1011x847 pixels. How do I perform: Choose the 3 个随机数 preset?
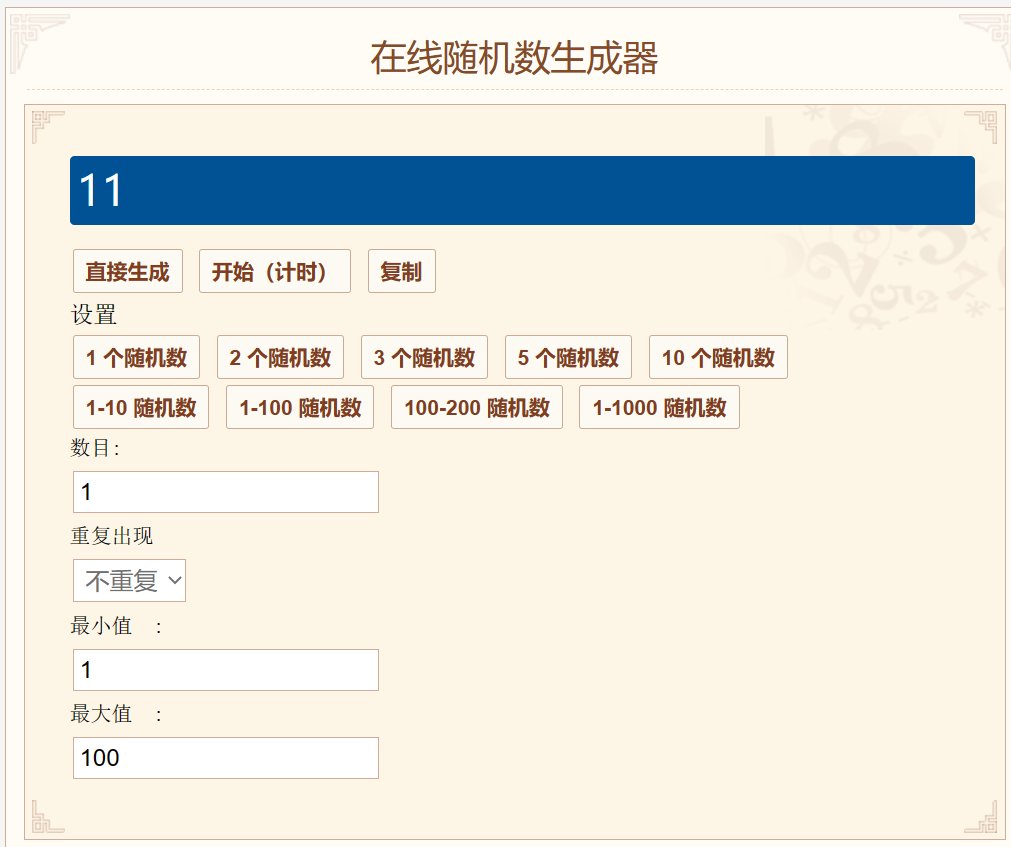pyautogui.click(x=424, y=357)
